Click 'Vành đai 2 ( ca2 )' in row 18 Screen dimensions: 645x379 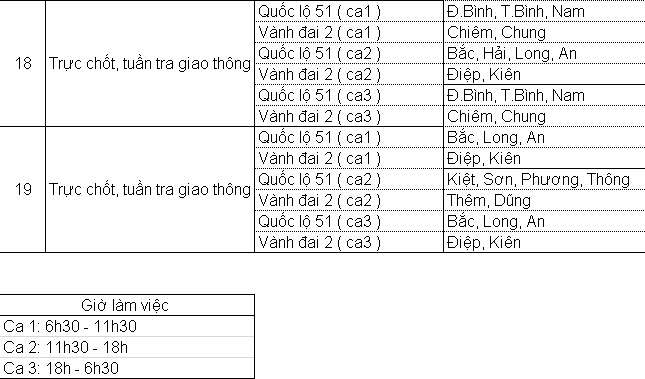tap(349, 74)
